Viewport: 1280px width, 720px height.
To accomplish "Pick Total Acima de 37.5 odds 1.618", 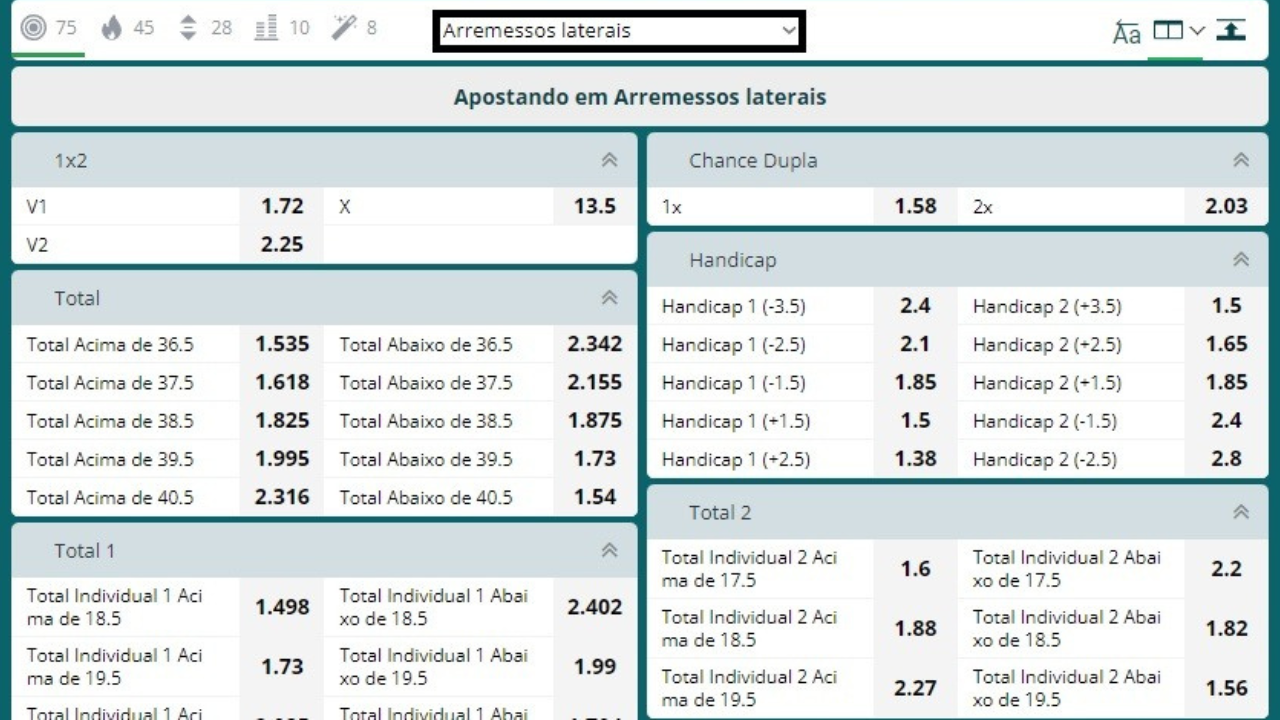I will 282,382.
